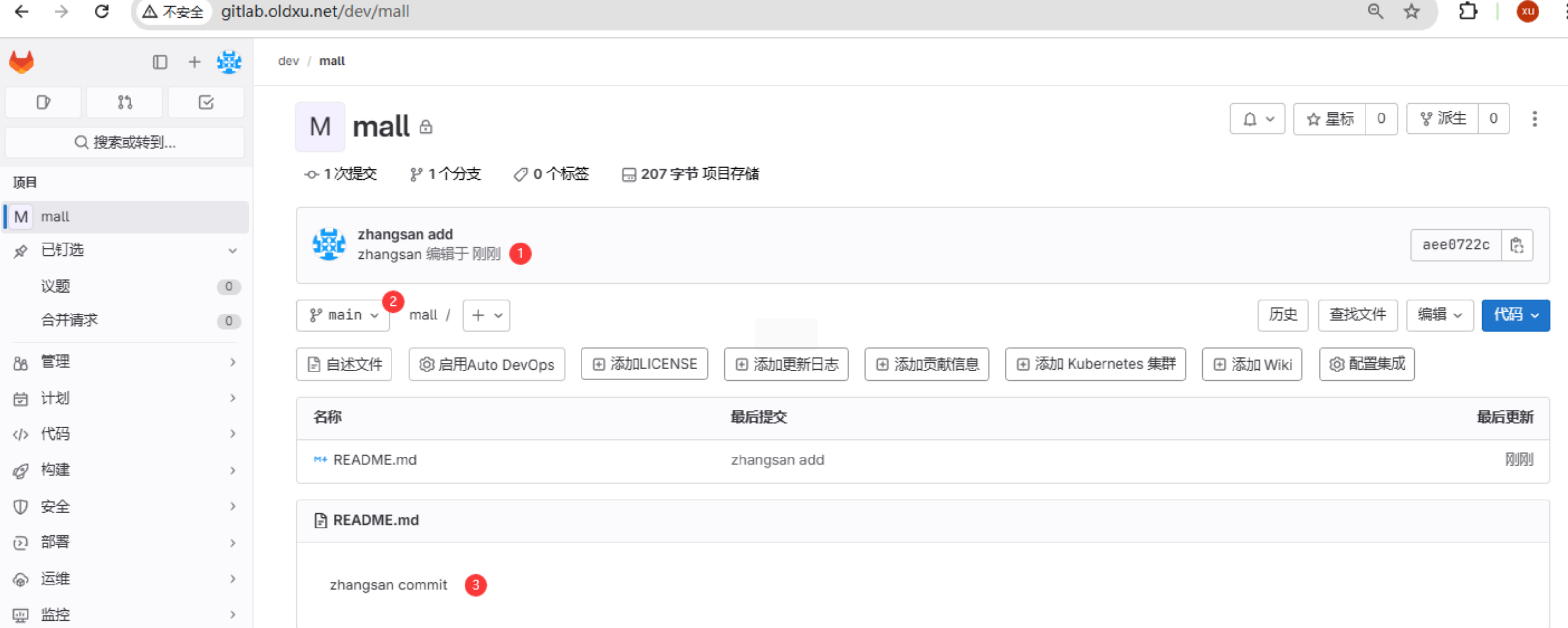Click the 历史 history button
The width and height of the screenshot is (1568, 628).
[x=1282, y=314]
